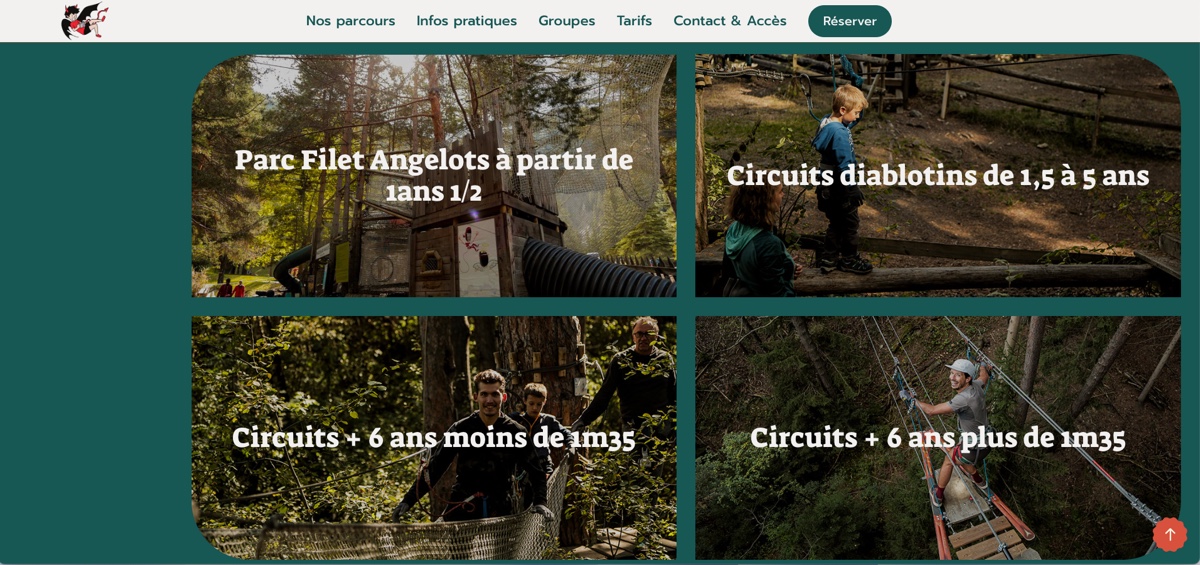Open the Infos pratiques menu item

[x=466, y=21]
